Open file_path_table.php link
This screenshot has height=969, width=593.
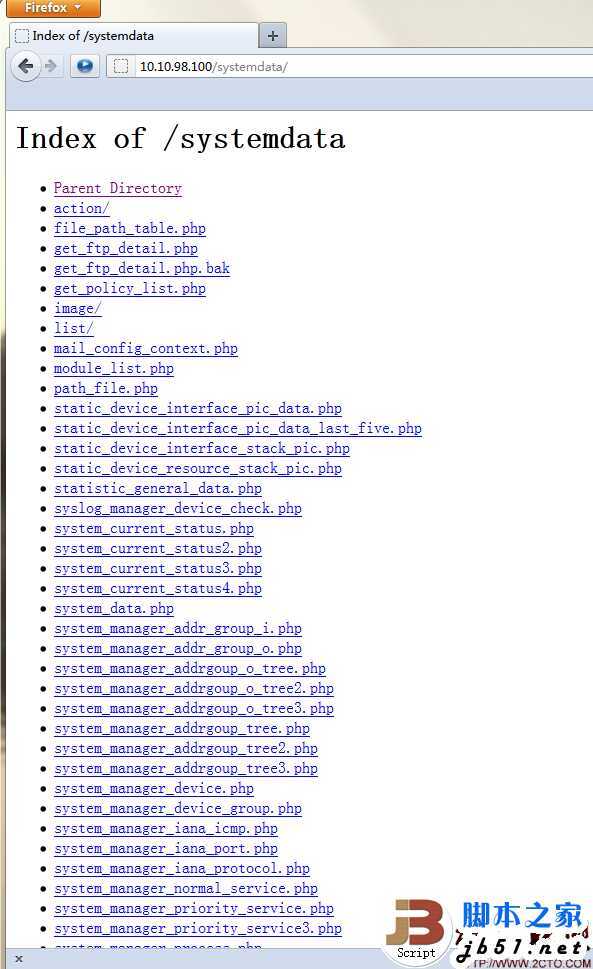[x=130, y=229]
